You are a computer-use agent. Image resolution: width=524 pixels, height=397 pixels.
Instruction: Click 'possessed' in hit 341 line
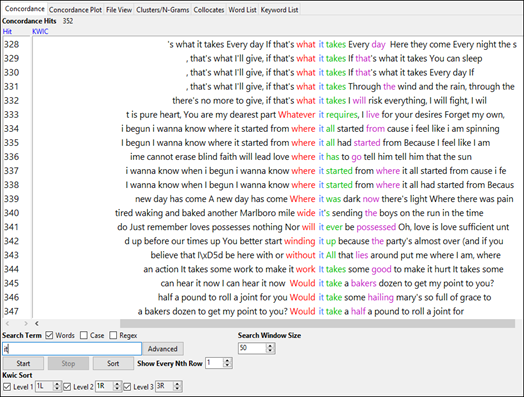[x=376, y=227]
